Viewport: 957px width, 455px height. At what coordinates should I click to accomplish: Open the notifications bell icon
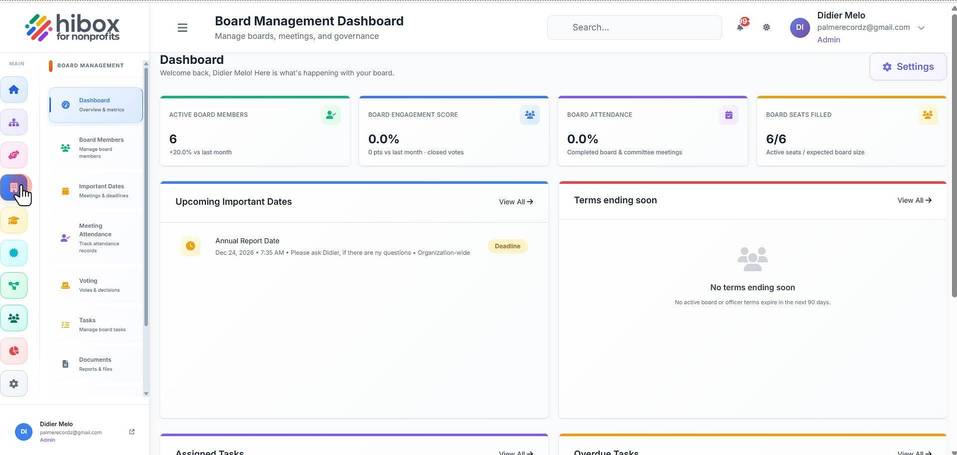741,26
